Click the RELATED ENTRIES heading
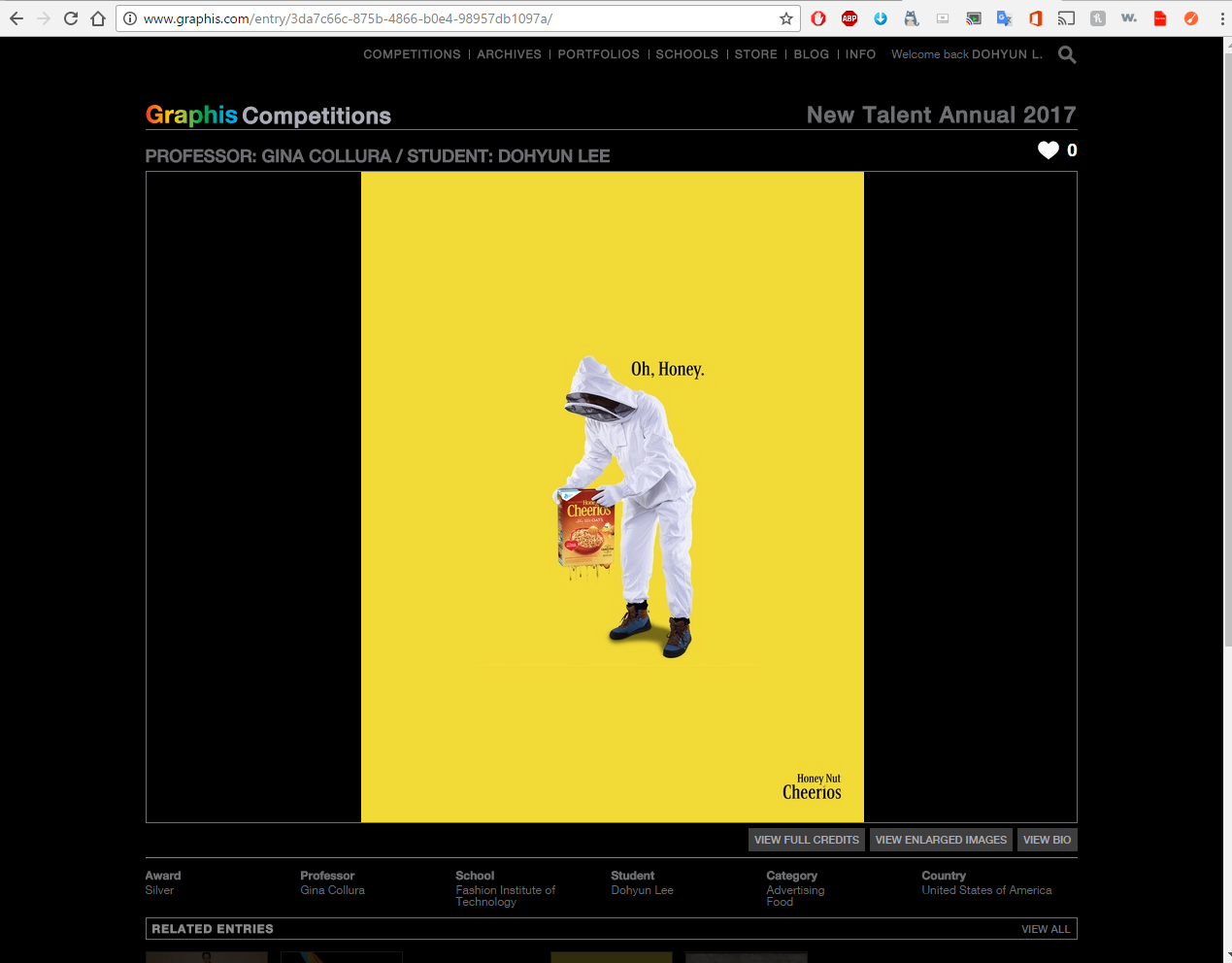Image resolution: width=1232 pixels, height=963 pixels. point(213,929)
